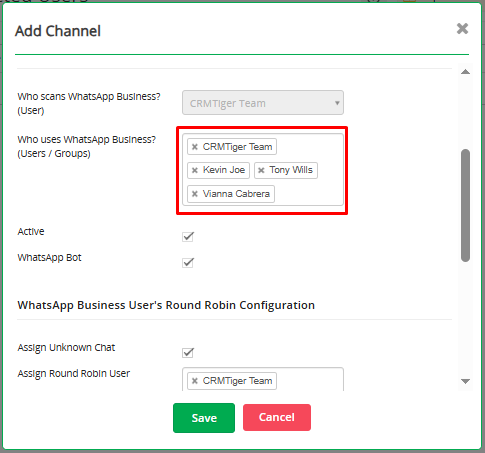Click the Active label
Screen dimensions: 485x453
tap(31, 231)
